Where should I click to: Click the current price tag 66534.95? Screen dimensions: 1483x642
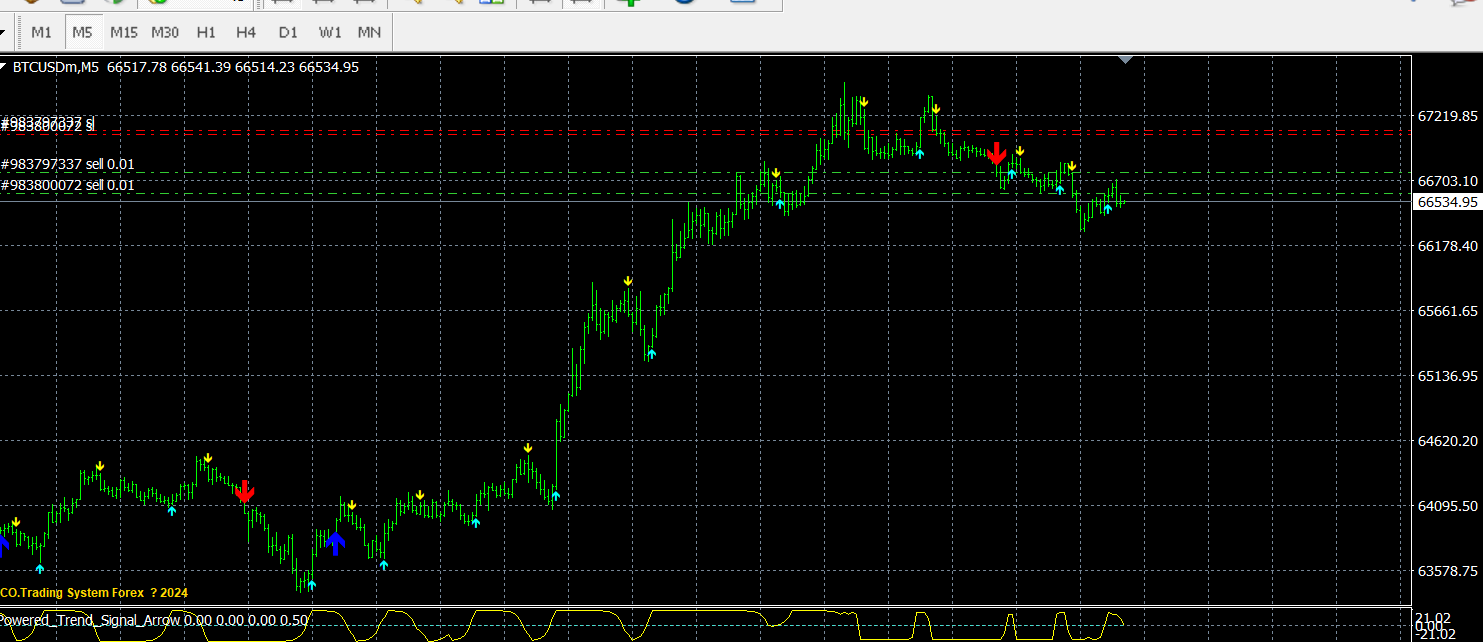(x=1447, y=202)
